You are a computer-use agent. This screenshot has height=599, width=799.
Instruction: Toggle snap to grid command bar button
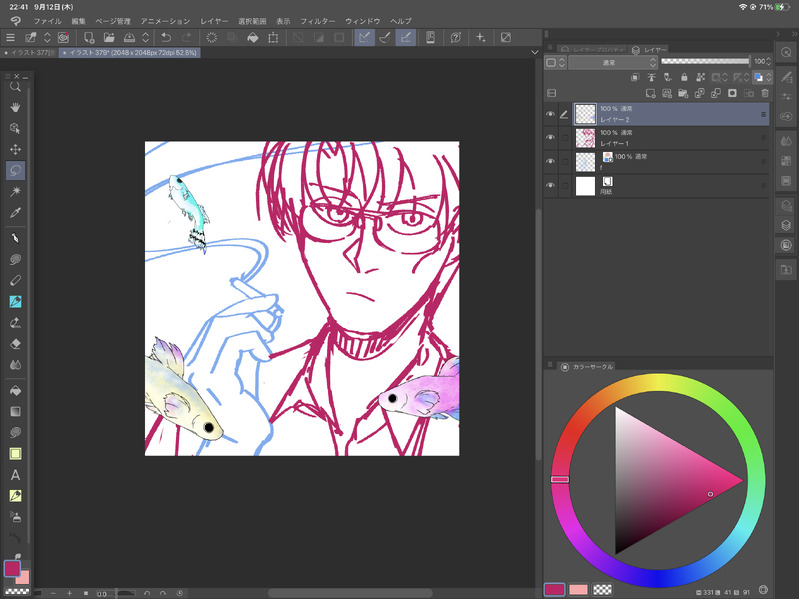click(406, 37)
